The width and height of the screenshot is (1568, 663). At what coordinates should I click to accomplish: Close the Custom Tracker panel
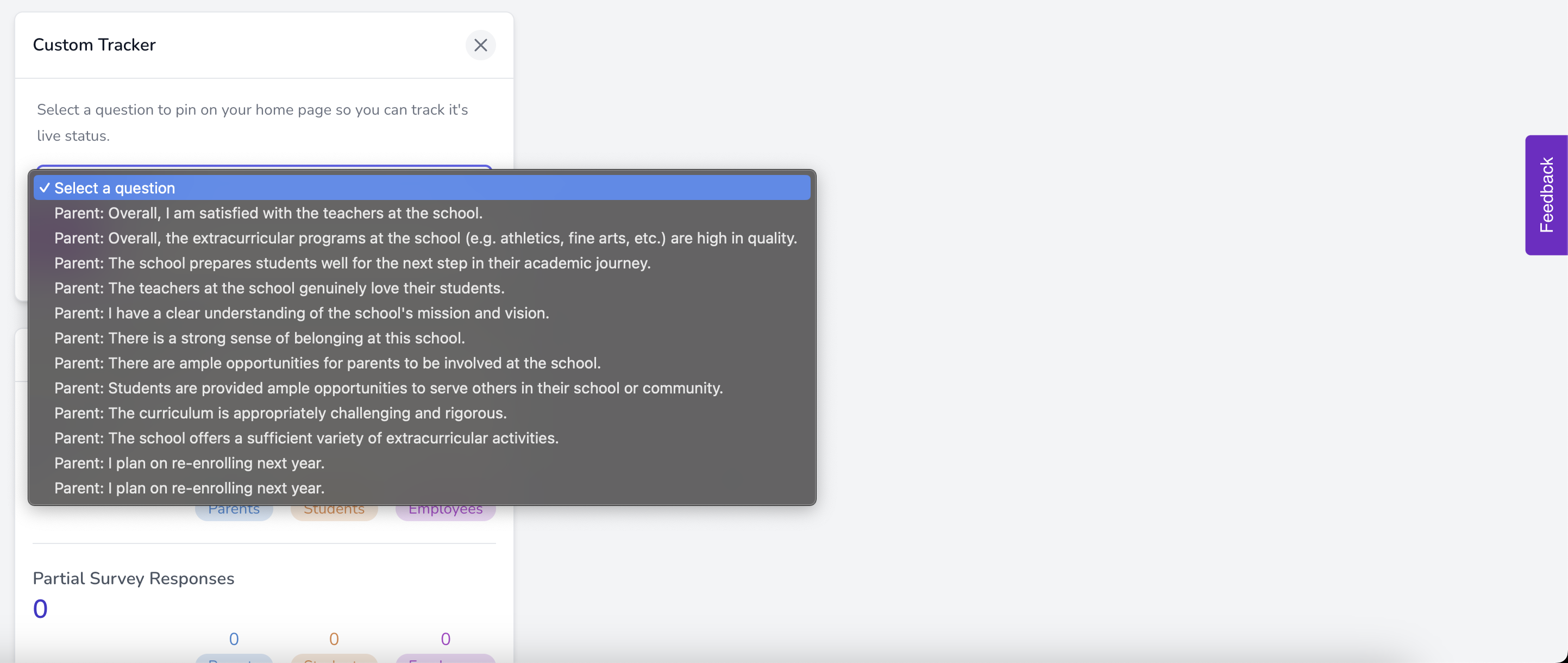click(x=480, y=45)
